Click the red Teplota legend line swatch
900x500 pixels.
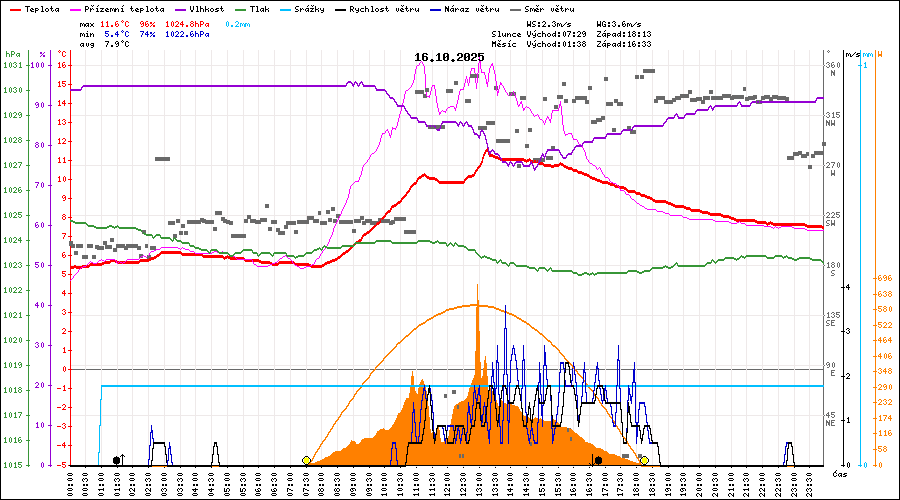click(x=14, y=8)
